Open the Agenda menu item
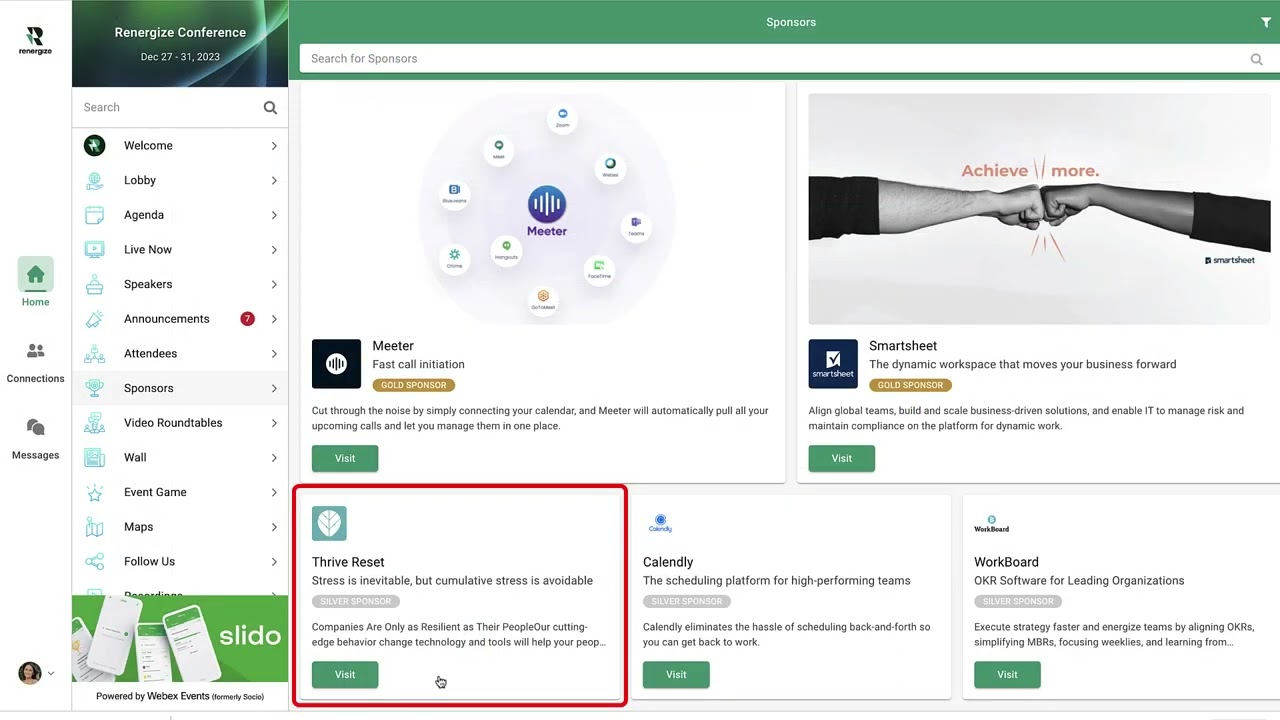1280x720 pixels. coord(180,215)
